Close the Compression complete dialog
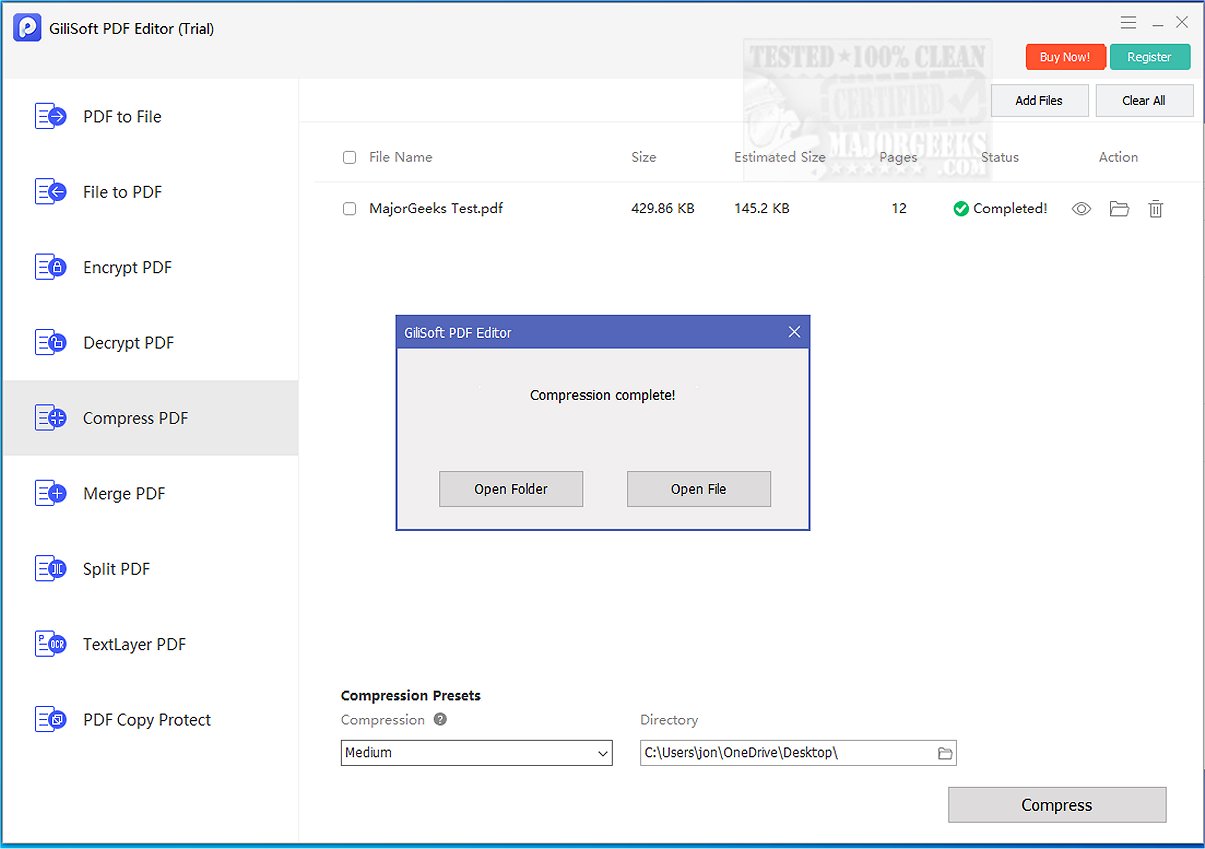 794,332
